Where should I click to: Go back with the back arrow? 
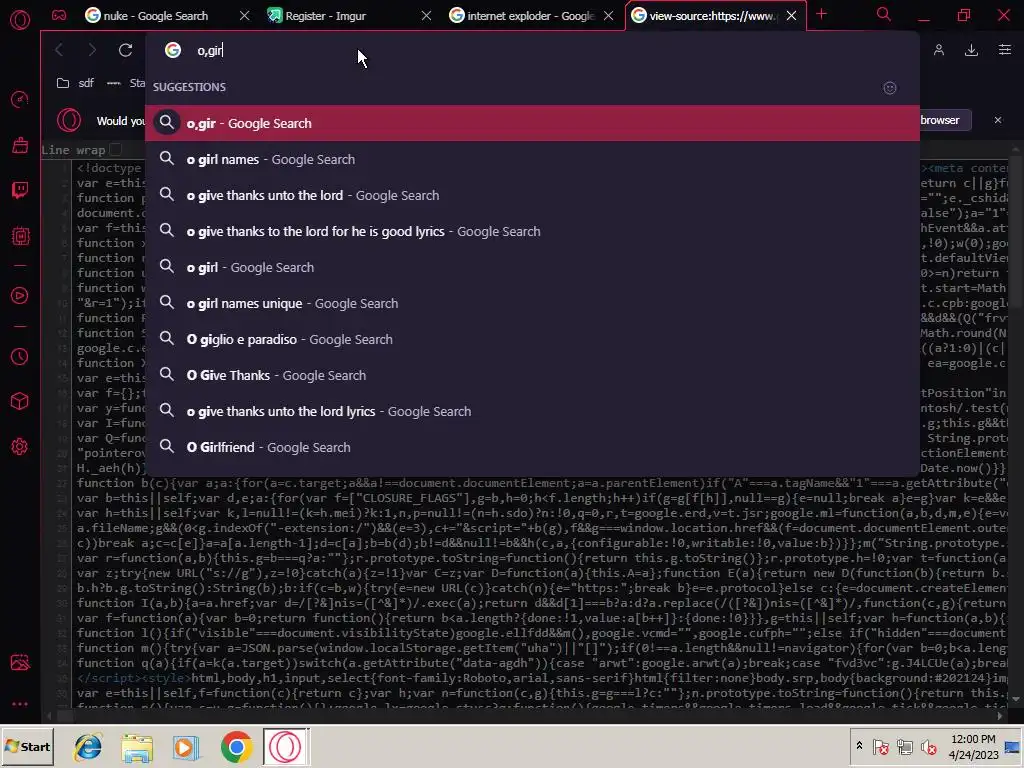(x=59, y=50)
